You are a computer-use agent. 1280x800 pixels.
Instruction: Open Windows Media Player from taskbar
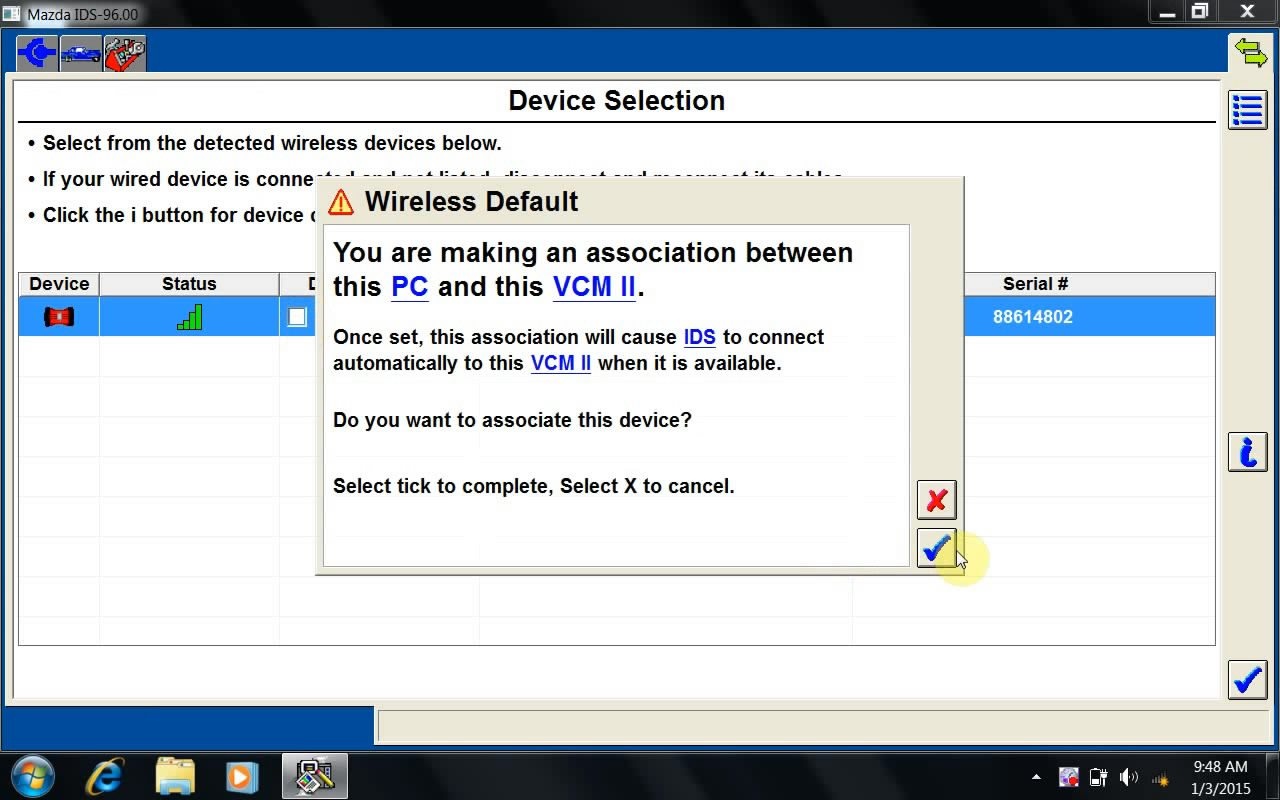pos(242,776)
